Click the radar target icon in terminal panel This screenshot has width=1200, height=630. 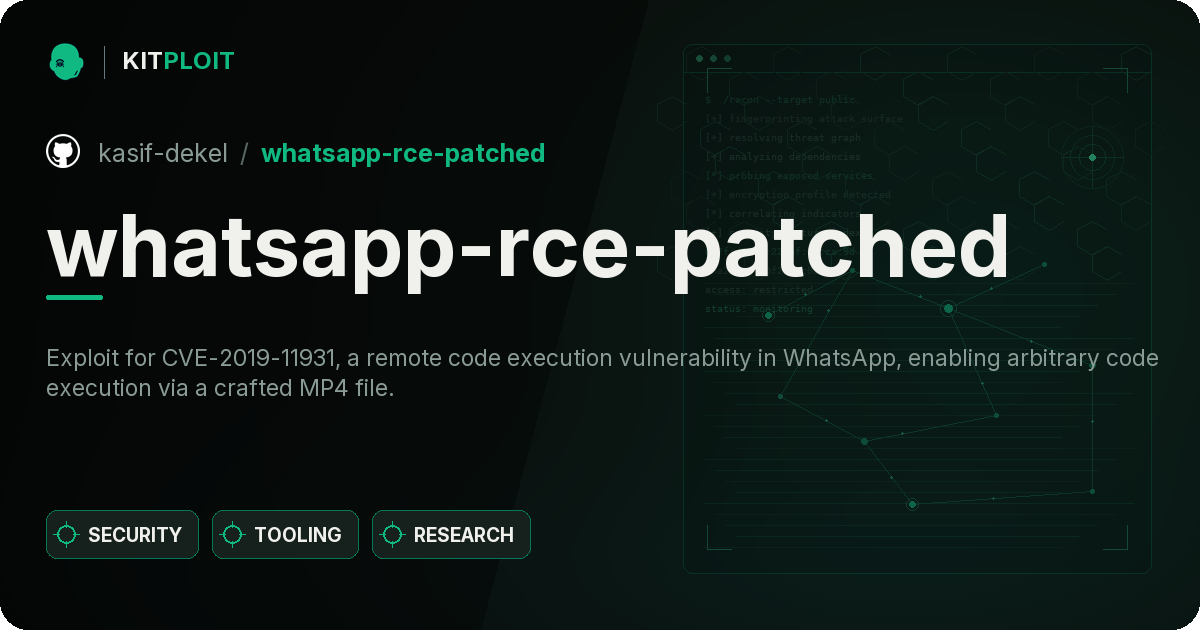1092,157
